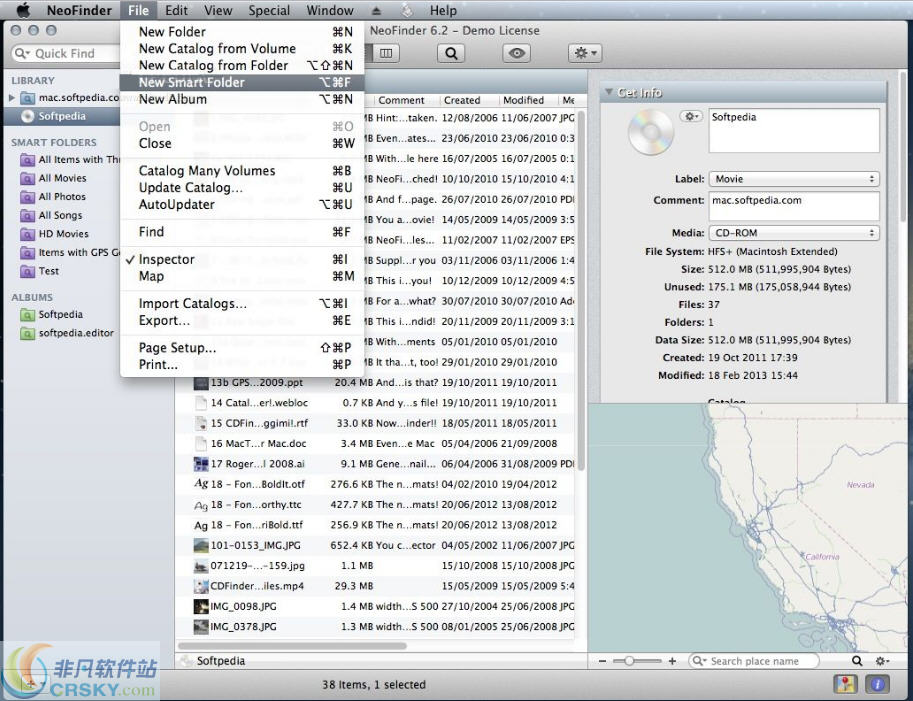
Task: Click the eject icon in menu bar
Action: tap(376, 10)
